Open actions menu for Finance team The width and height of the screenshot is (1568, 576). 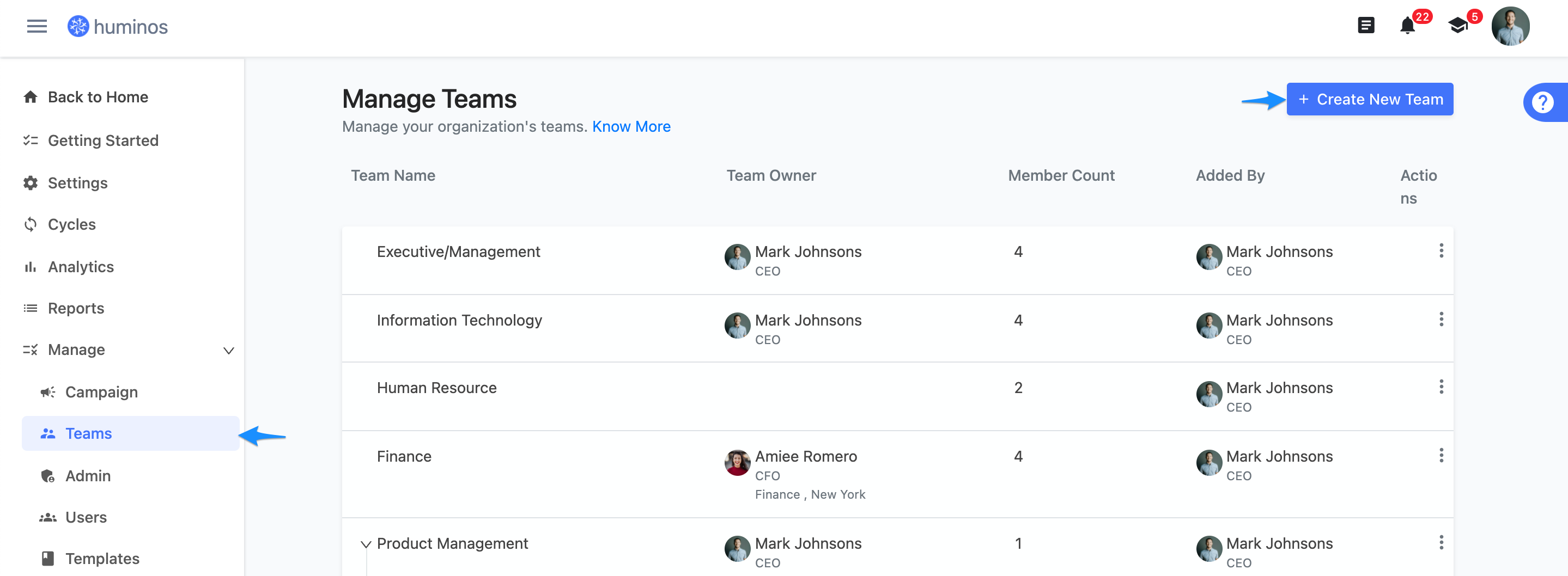click(x=1441, y=456)
